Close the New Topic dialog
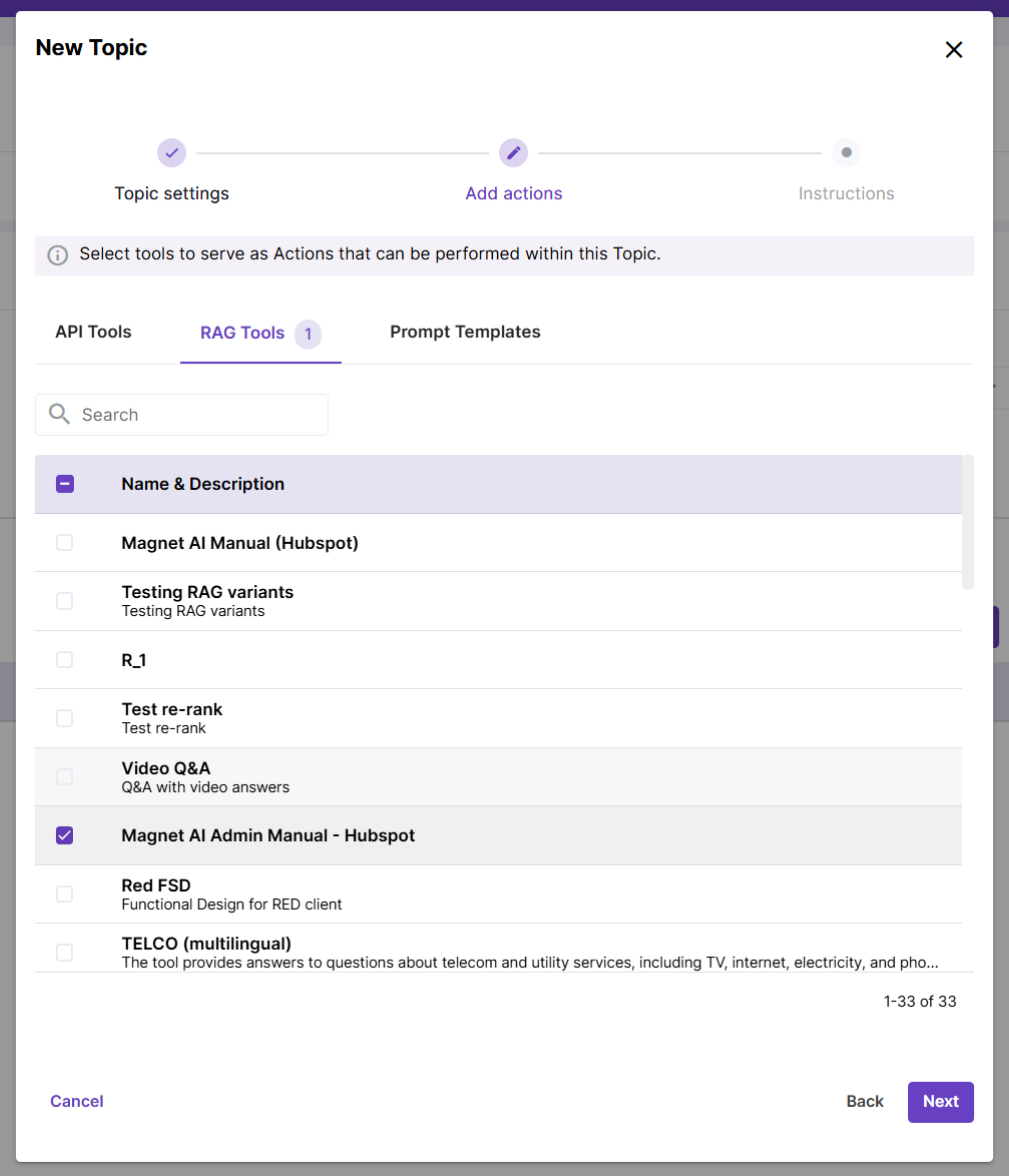1009x1176 pixels. [x=953, y=50]
